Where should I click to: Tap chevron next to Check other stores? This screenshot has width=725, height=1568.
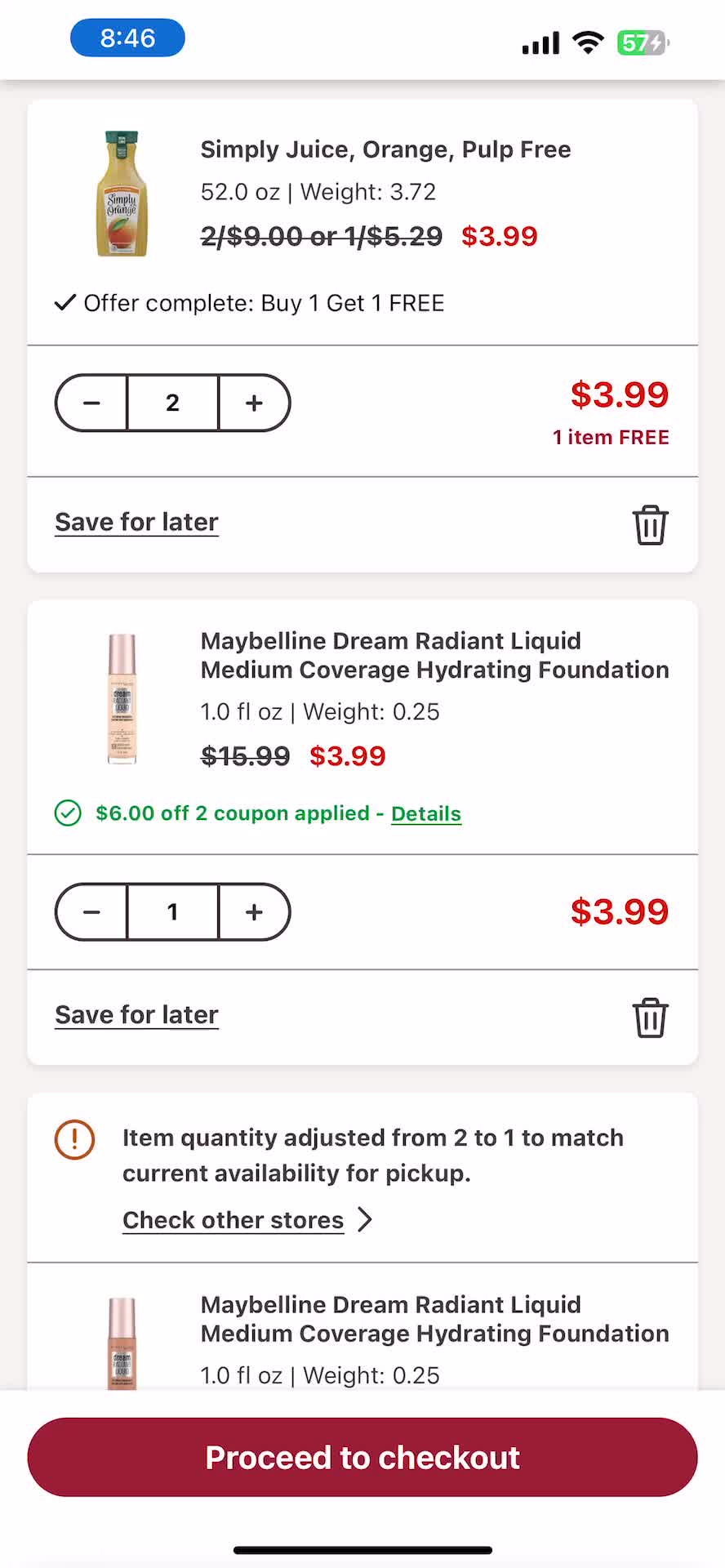(365, 1220)
